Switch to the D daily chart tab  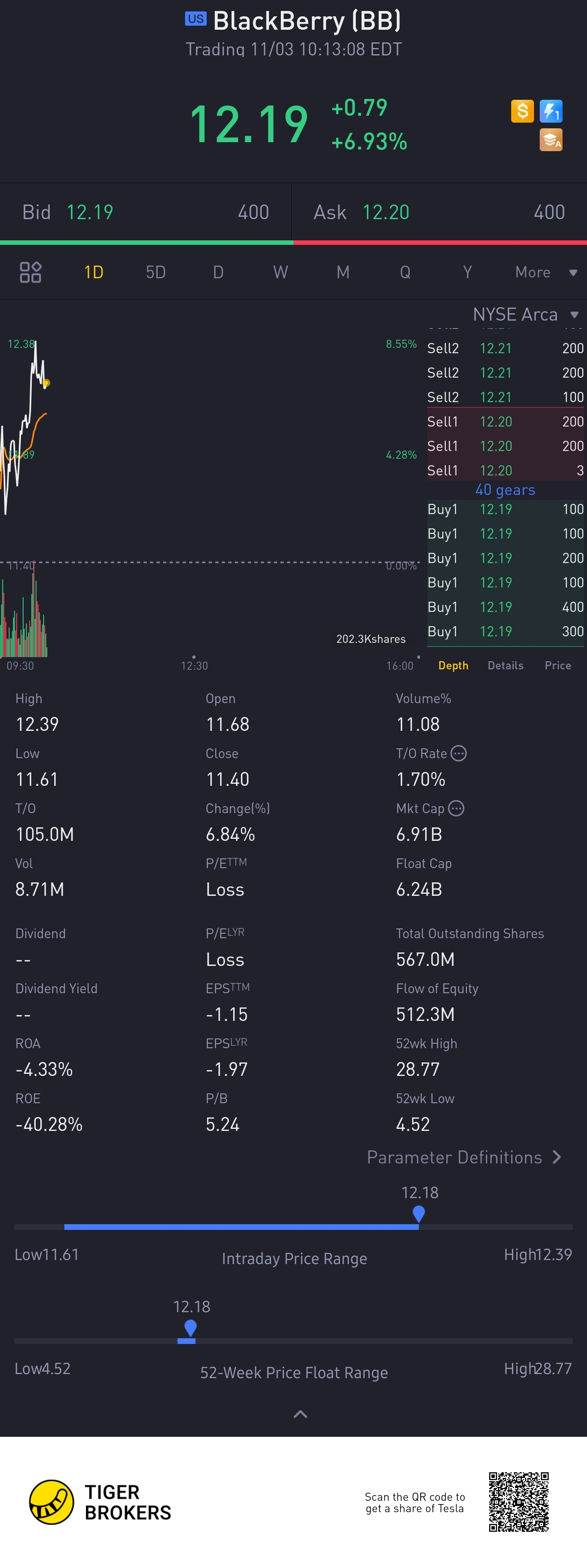coord(218,272)
